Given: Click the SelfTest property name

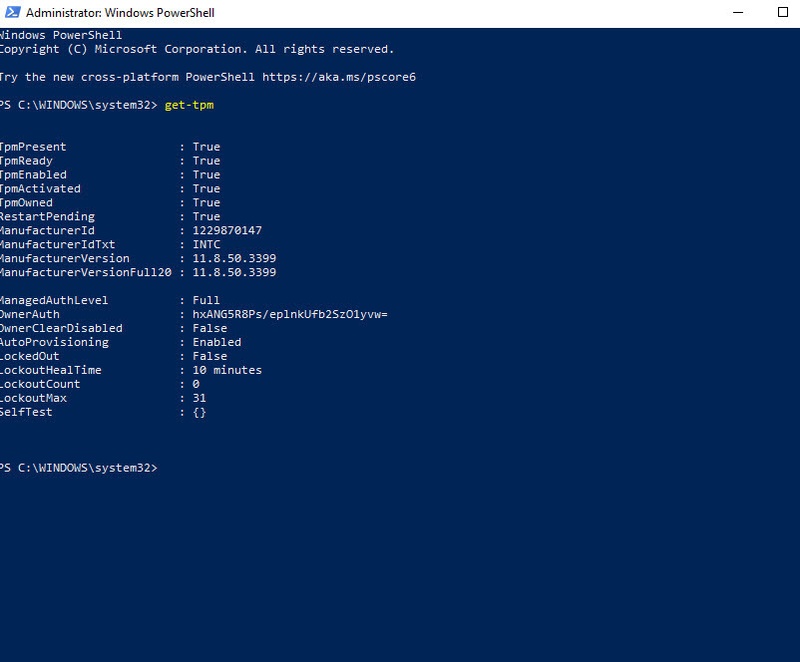Looking at the screenshot, I should pos(26,412).
